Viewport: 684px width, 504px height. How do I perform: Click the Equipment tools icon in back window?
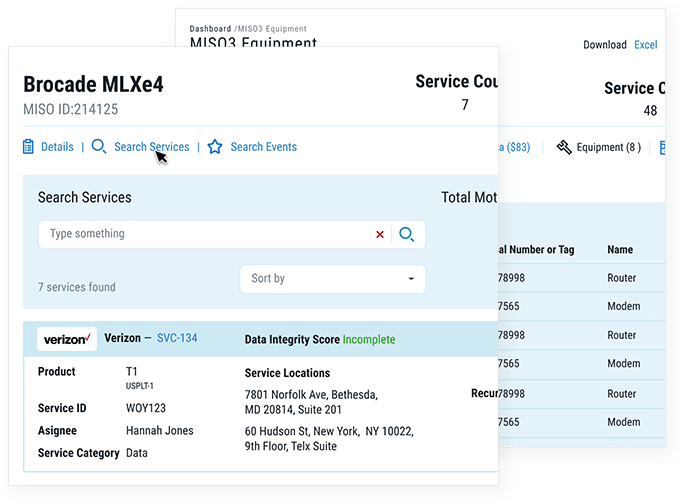(x=564, y=147)
